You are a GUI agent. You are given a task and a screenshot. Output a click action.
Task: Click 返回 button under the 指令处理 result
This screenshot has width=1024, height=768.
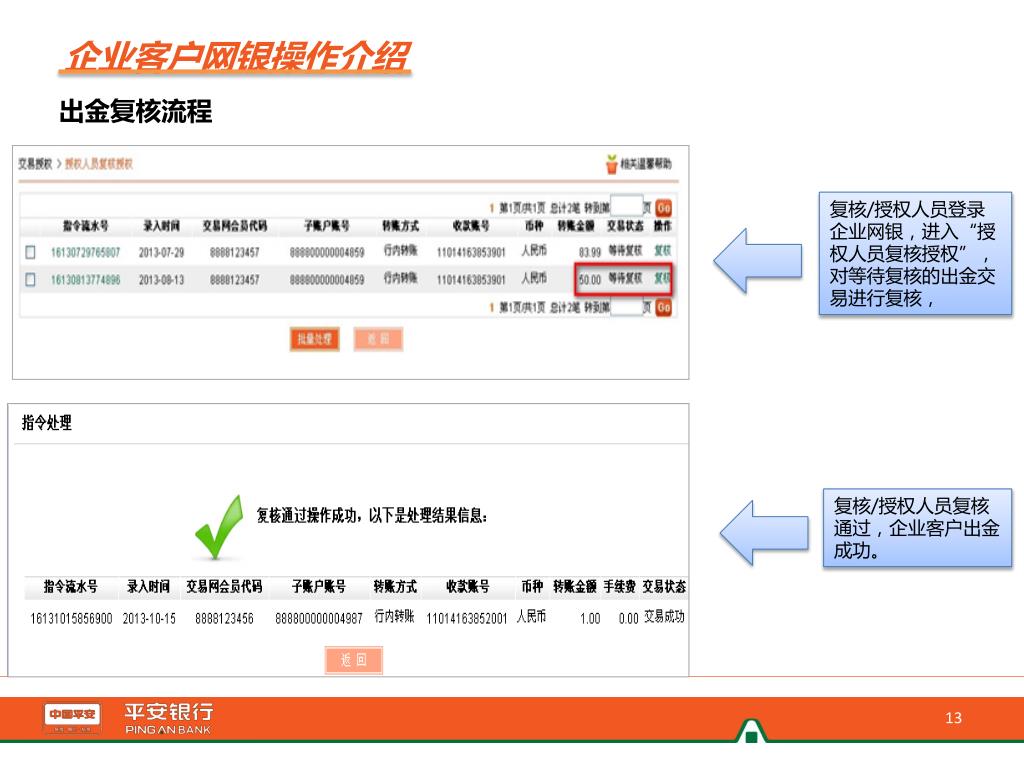[x=353, y=660]
